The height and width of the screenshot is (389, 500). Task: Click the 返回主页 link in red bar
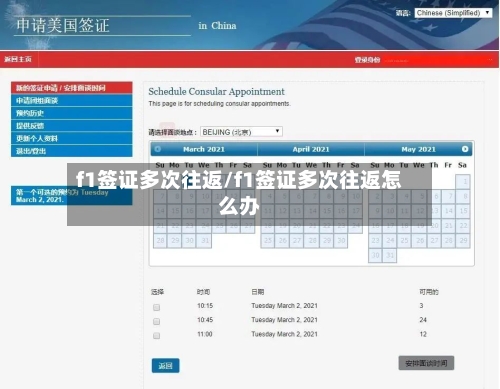tap(18, 59)
